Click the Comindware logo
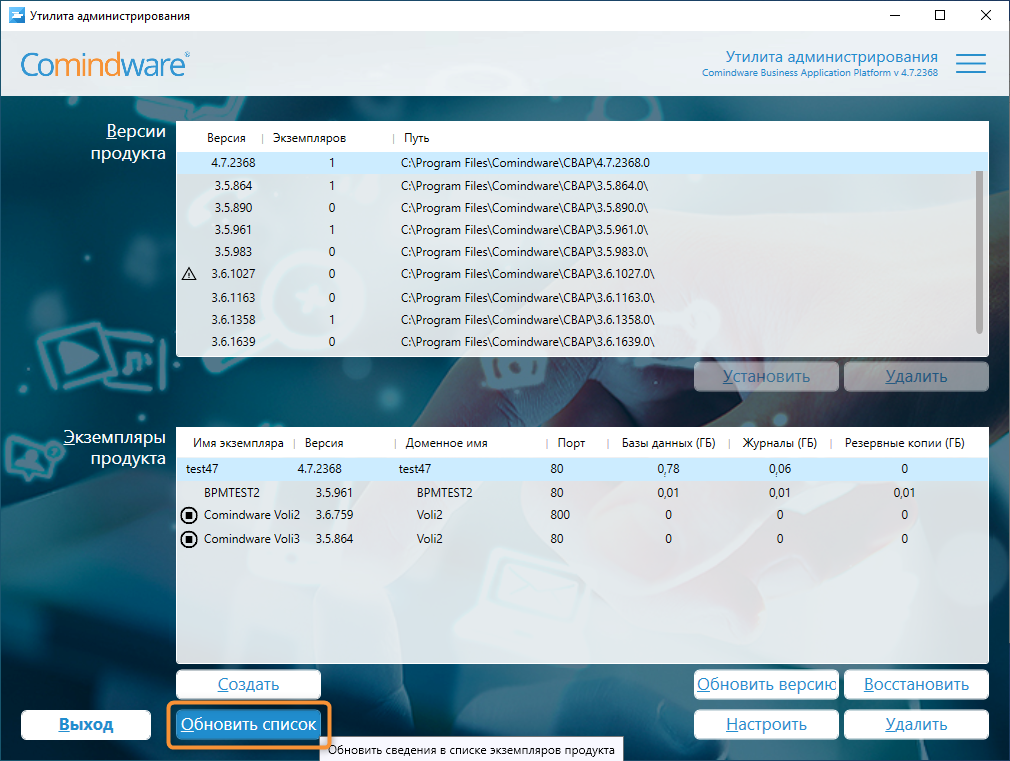 click(105, 64)
